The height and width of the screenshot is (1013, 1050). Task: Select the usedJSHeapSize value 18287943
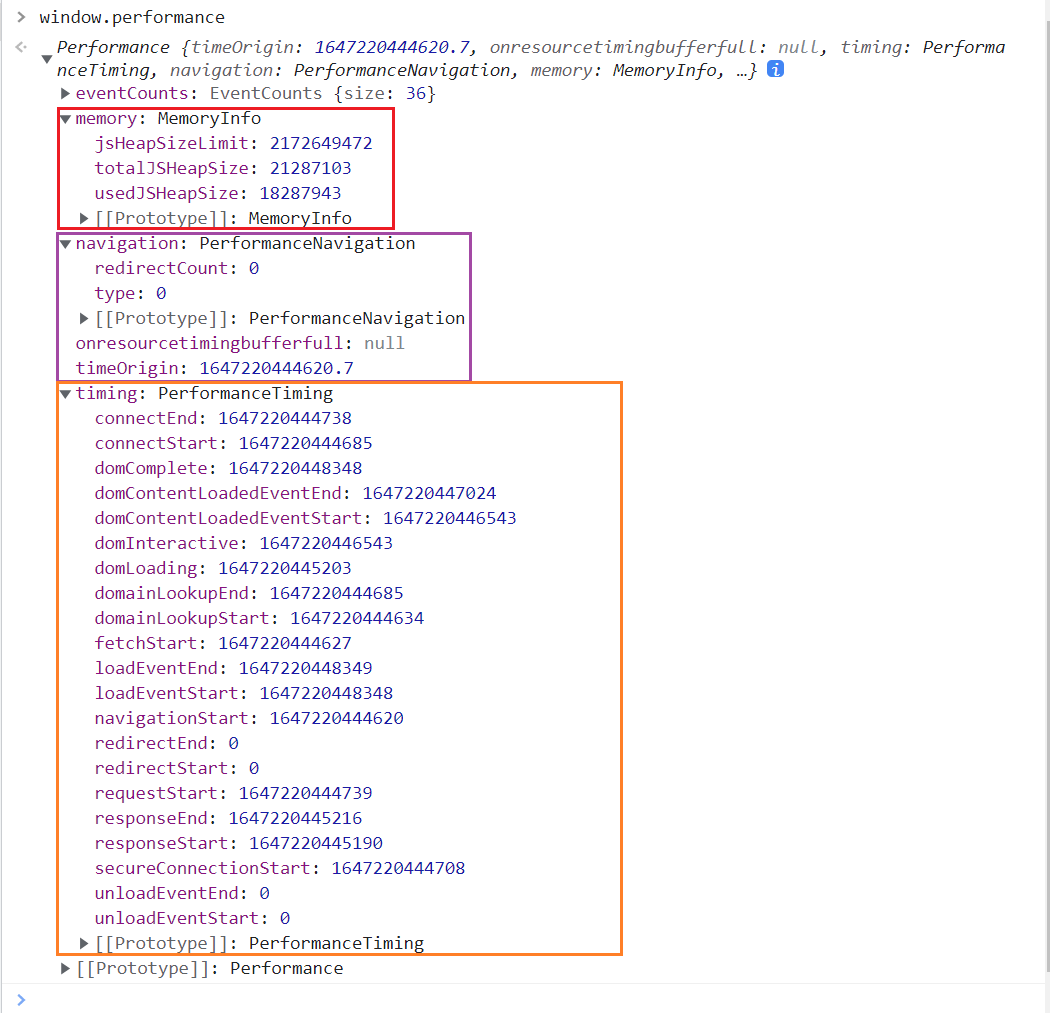[300, 193]
